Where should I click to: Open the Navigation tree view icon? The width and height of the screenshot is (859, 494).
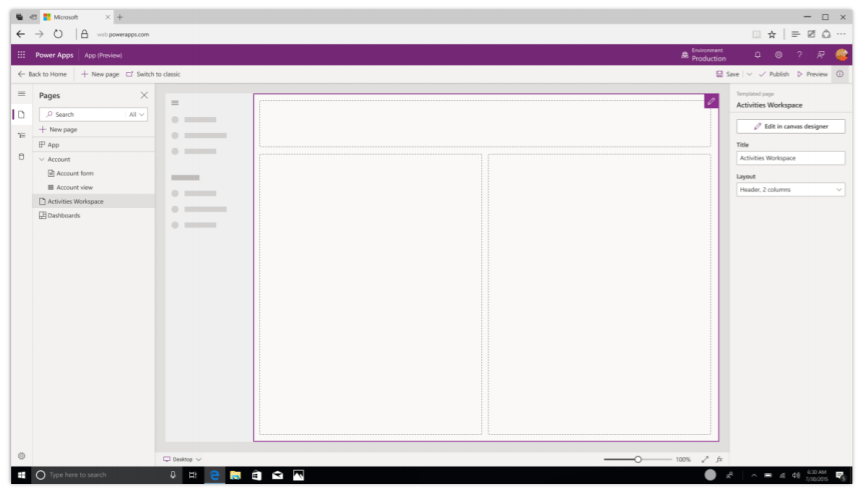click(x=21, y=136)
